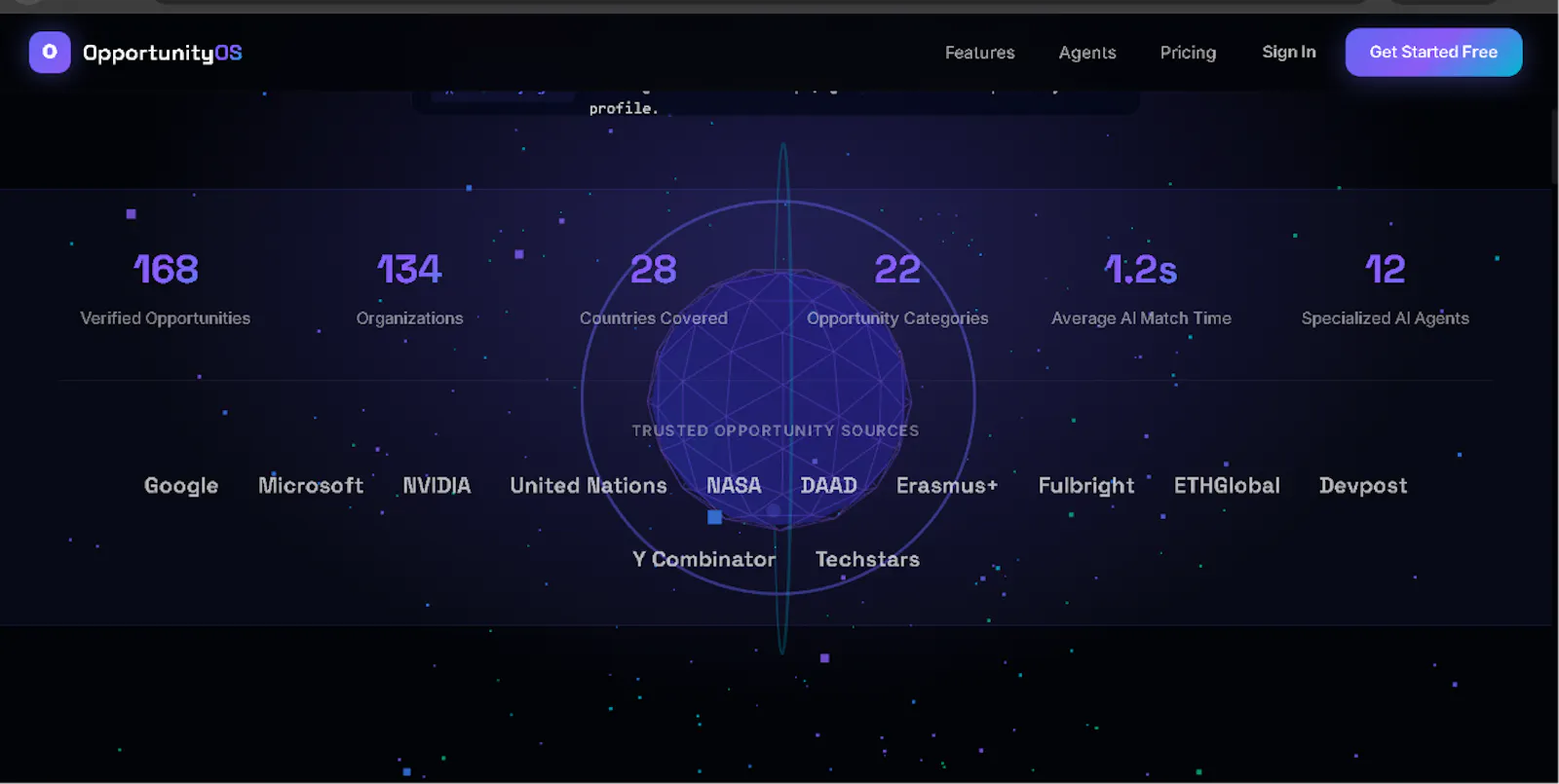Click the Countries Covered label

click(653, 318)
